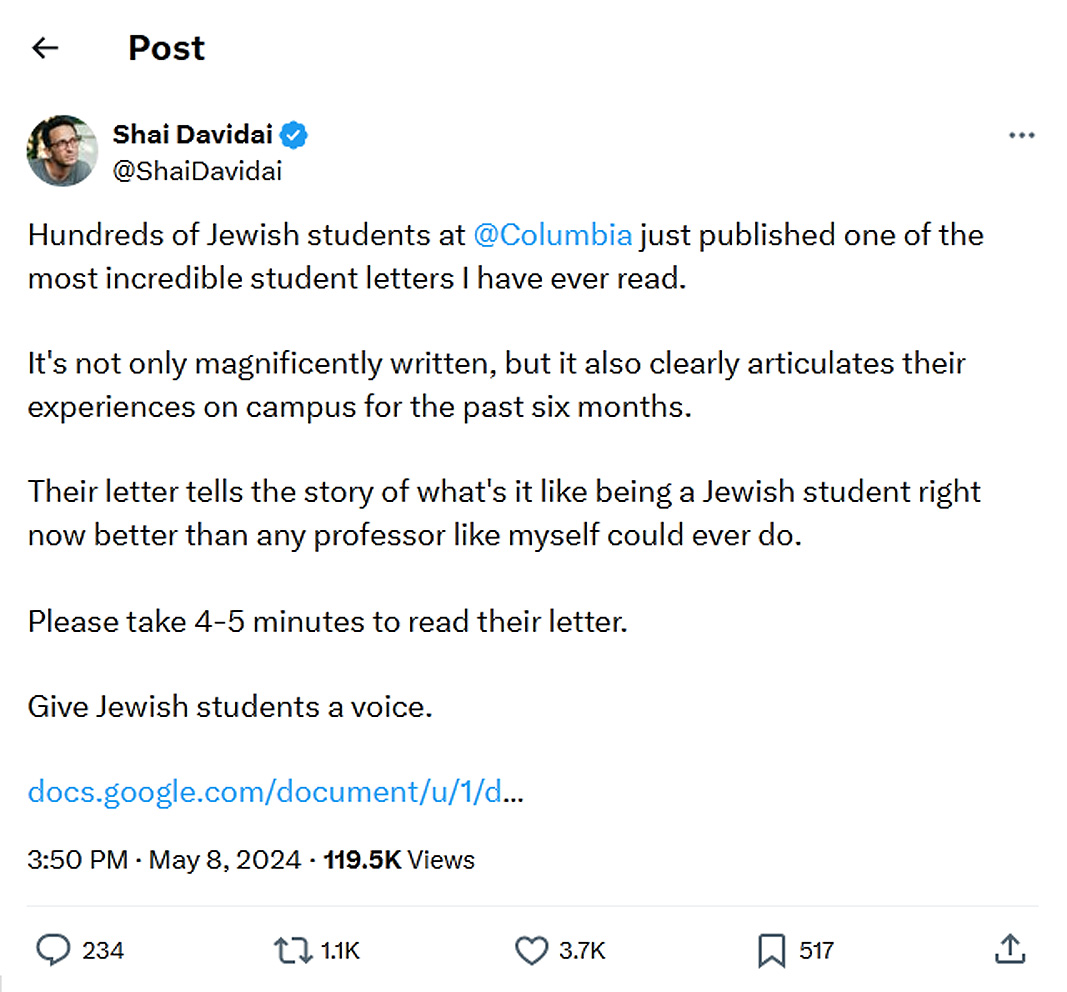Click the 234 replies count
Viewport: 1067px width, 992px height.
[x=103, y=950]
